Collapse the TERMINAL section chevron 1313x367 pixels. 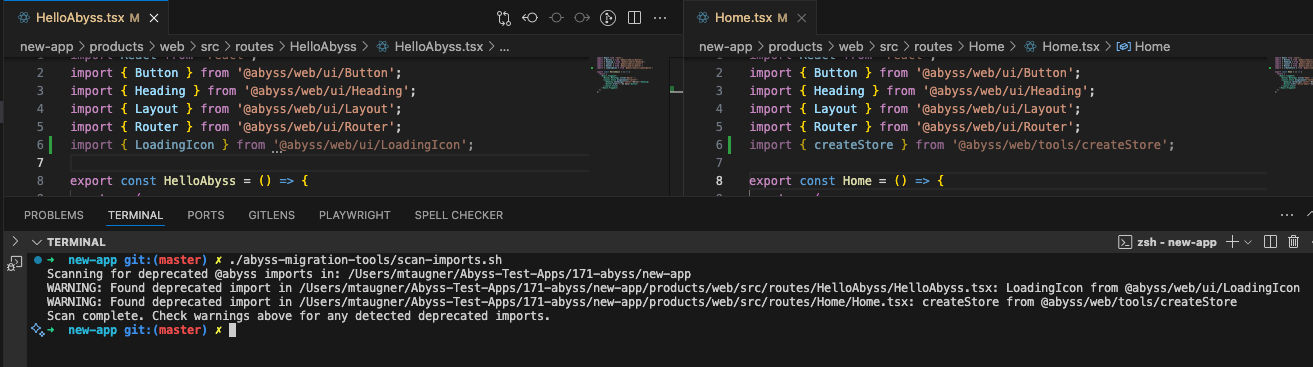[x=37, y=242]
